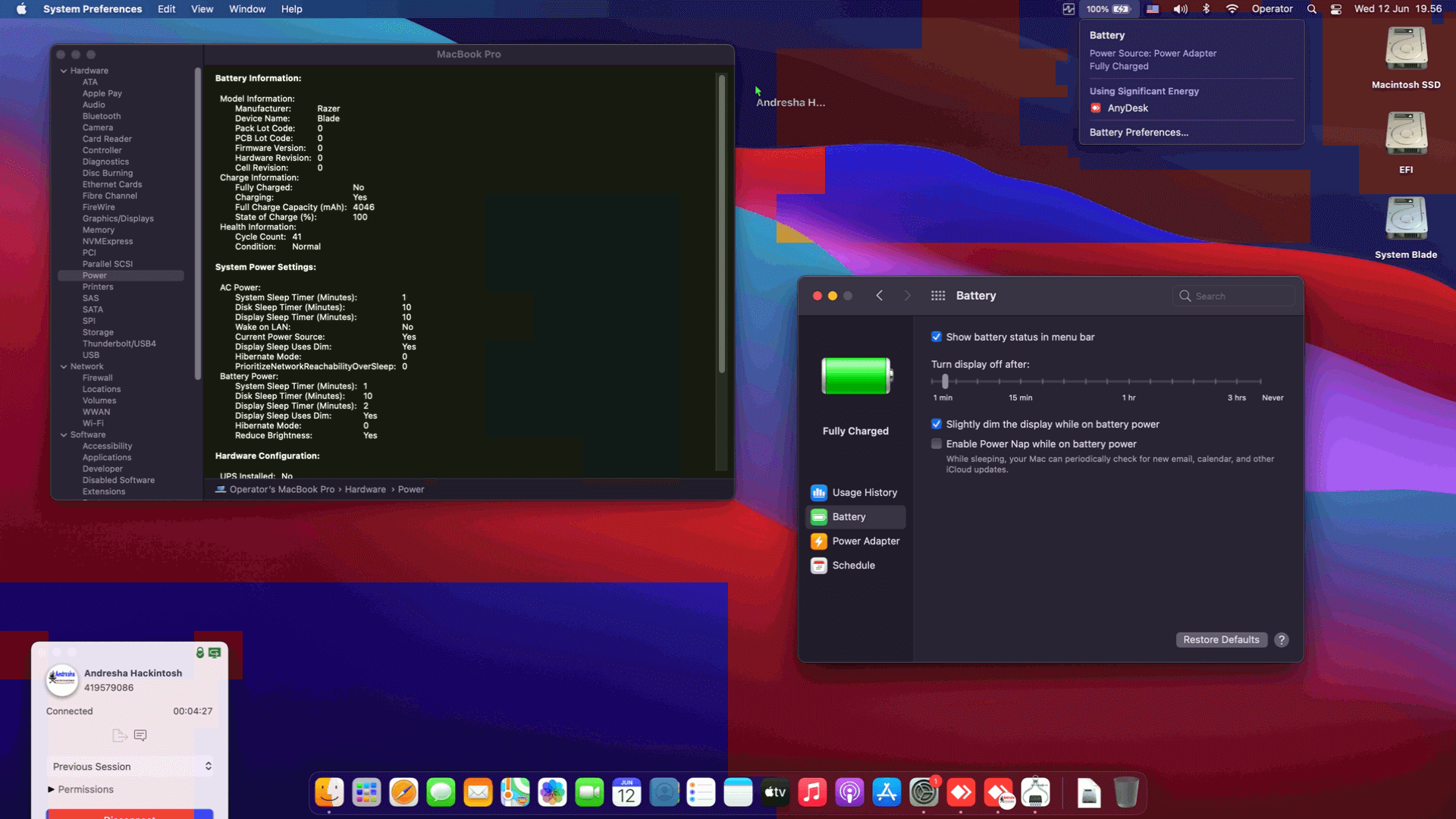Open the help question mark button
Screen dimensions: 1456x819
pyautogui.click(x=1282, y=640)
